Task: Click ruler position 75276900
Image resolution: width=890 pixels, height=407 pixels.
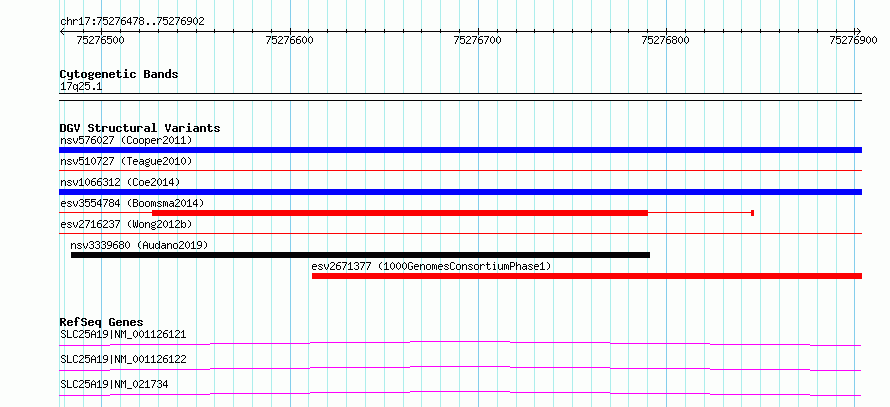Action: click(x=854, y=40)
